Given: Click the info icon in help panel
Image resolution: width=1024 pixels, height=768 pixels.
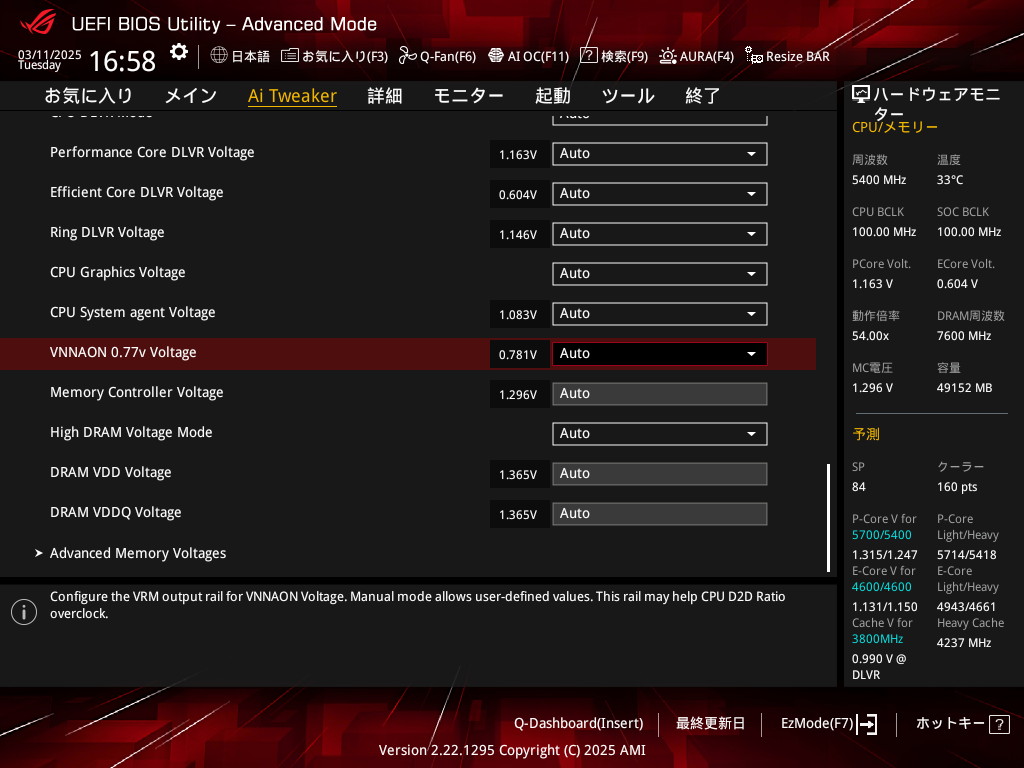Looking at the screenshot, I should tap(24, 612).
